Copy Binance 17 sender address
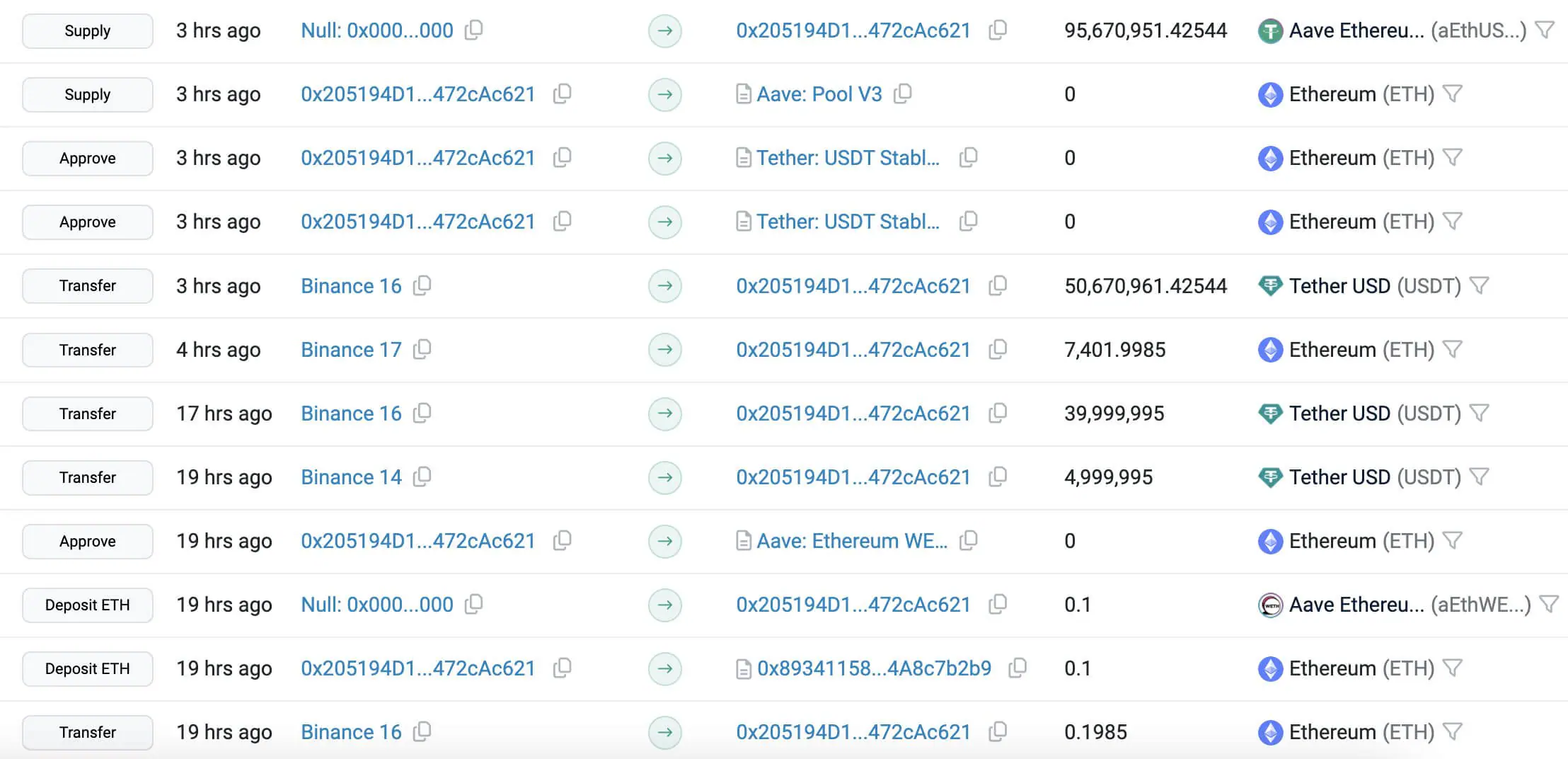The height and width of the screenshot is (759, 1568). click(x=422, y=350)
